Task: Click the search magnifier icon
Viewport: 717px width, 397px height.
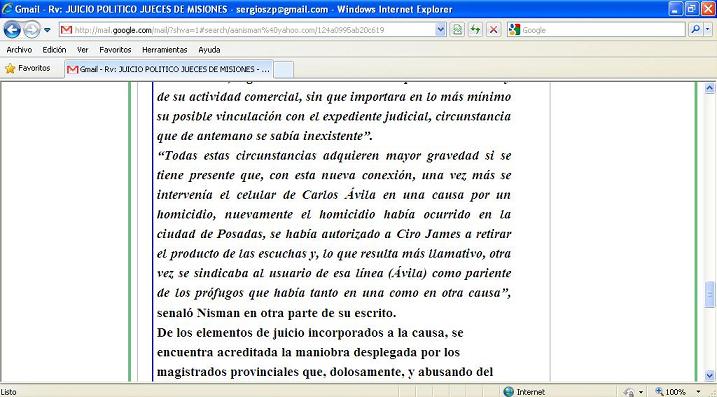Action: tap(695, 30)
